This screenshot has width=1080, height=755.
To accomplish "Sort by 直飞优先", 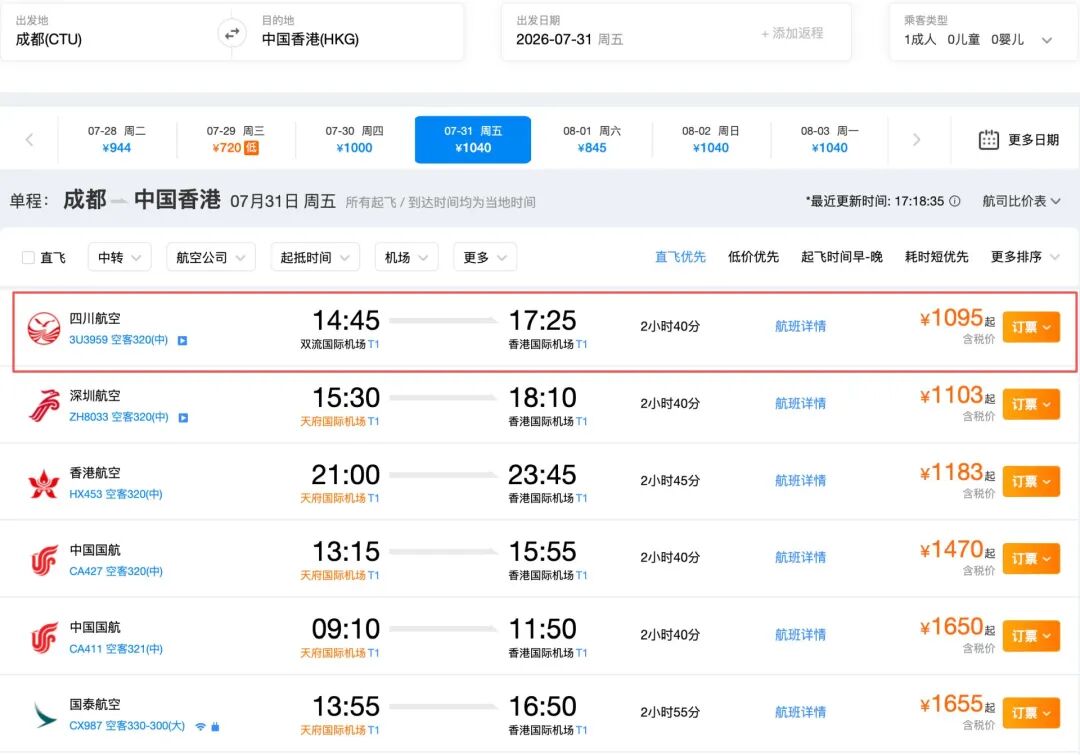I will (680, 257).
